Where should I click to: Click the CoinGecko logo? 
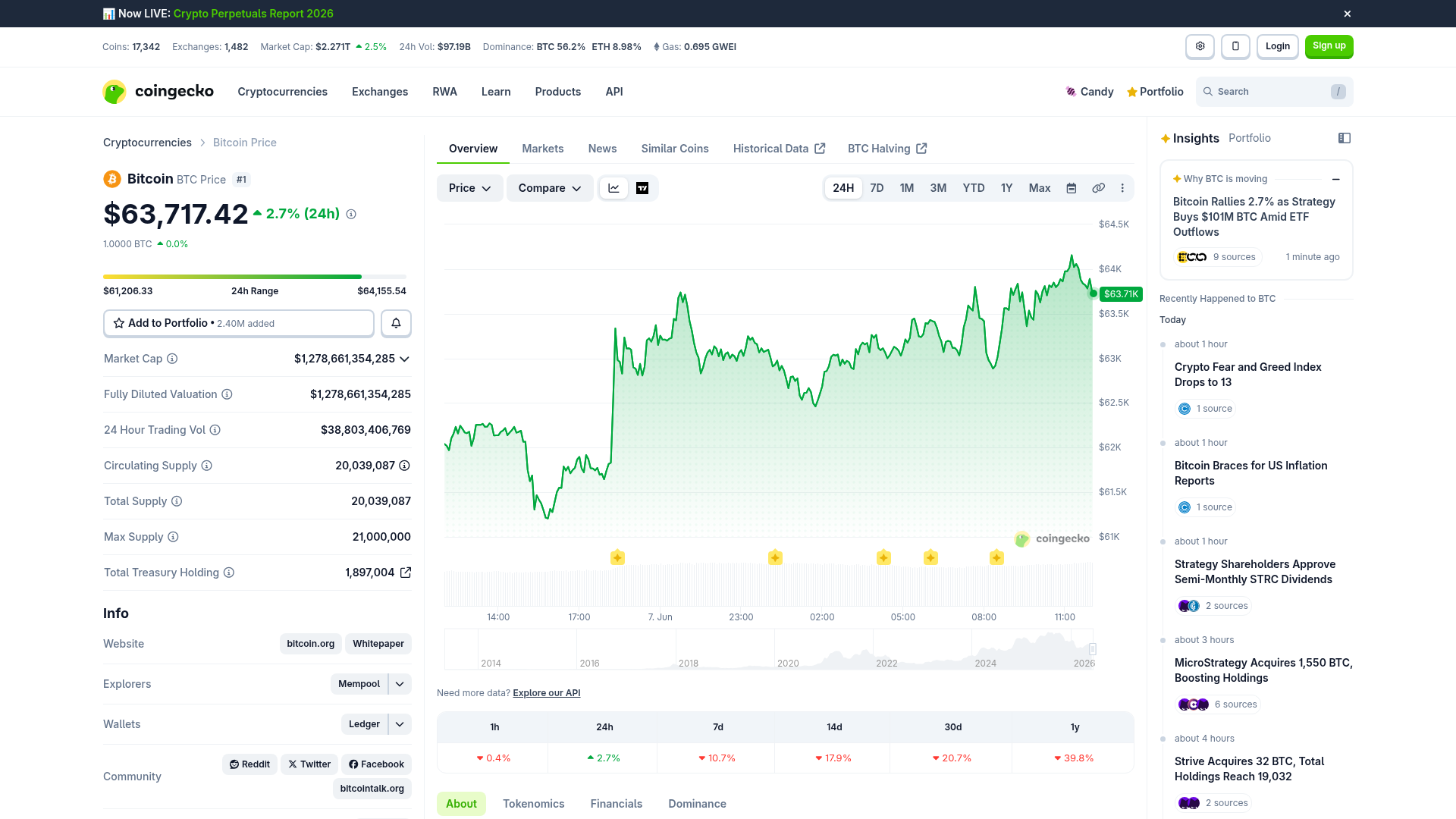pos(158,92)
